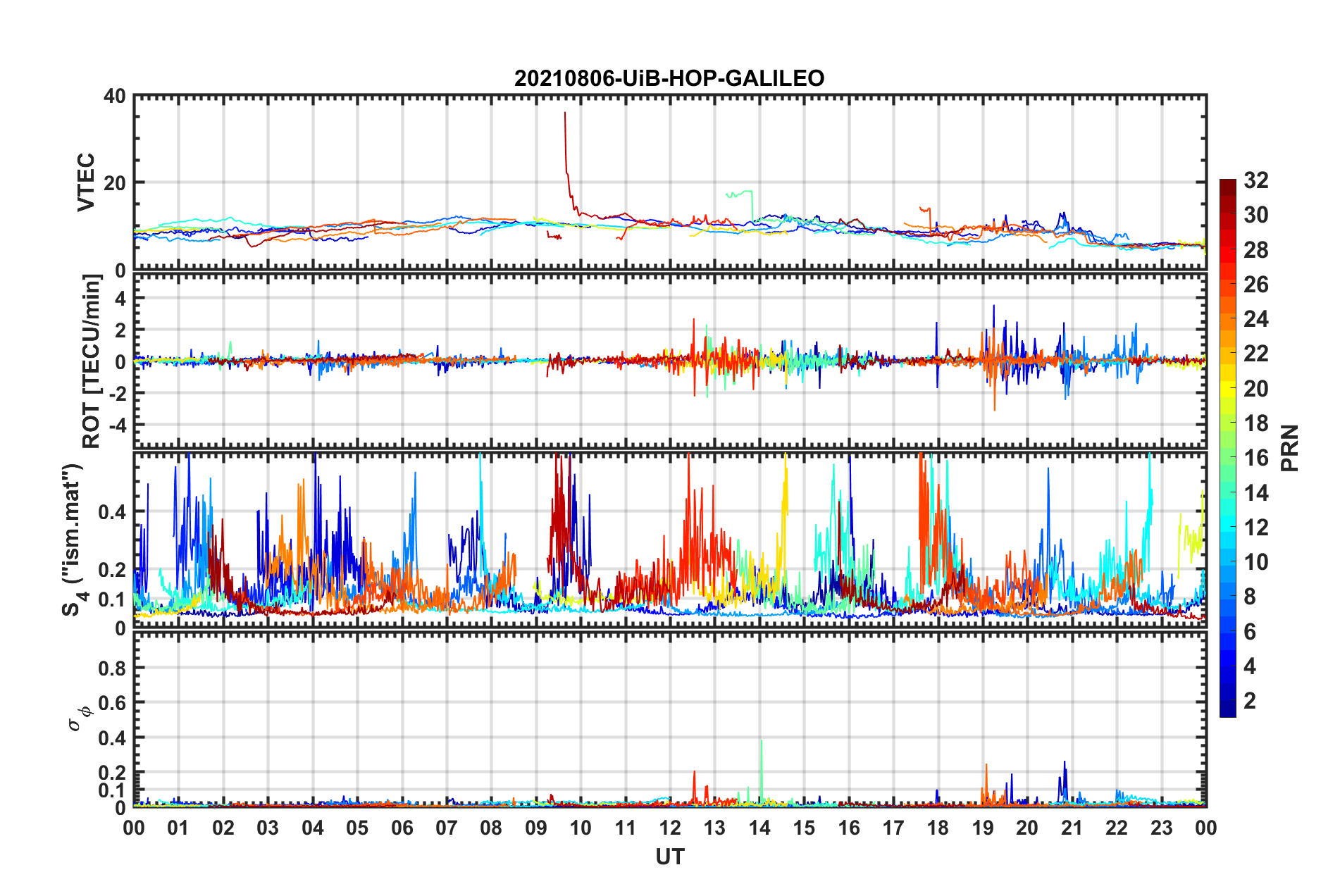This screenshot has height=896, width=1340.
Task: Click hour label 03 on UT axis
Action: click(268, 828)
